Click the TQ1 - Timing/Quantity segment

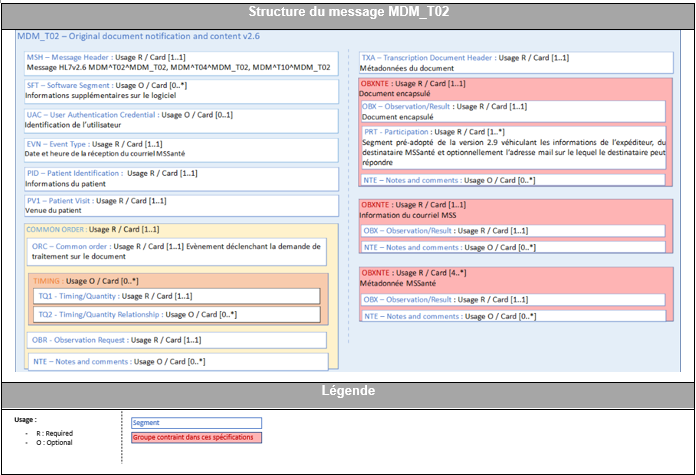coord(177,296)
